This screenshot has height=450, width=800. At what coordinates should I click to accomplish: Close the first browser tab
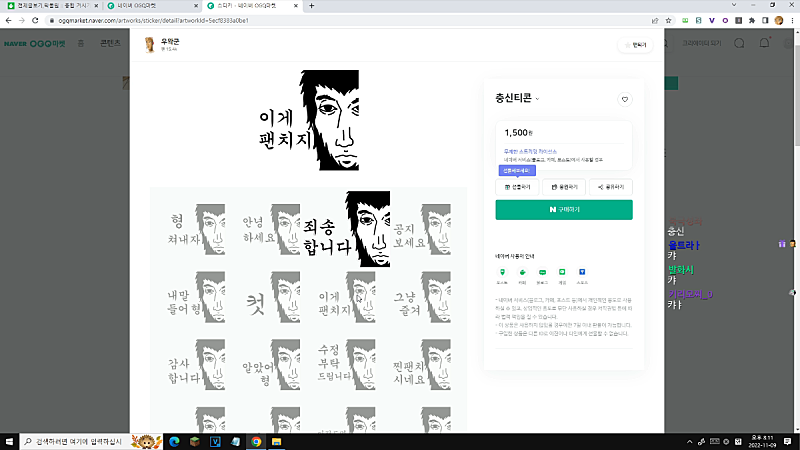coord(96,6)
